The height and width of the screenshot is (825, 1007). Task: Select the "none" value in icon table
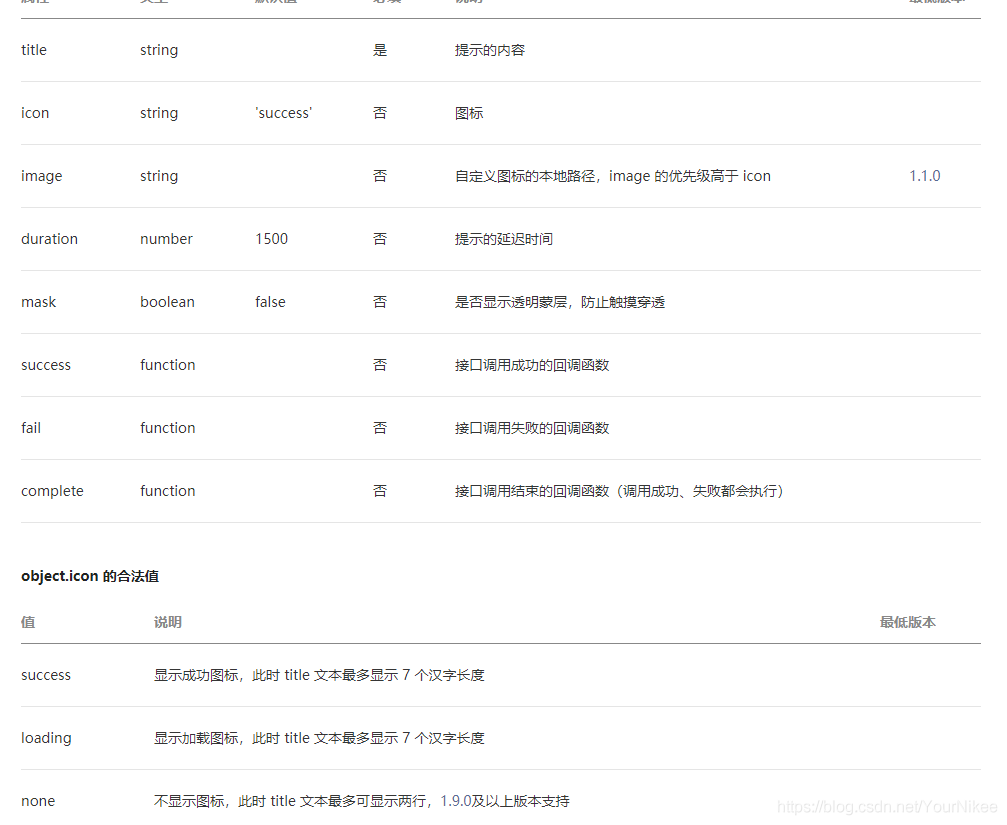[x=38, y=801]
